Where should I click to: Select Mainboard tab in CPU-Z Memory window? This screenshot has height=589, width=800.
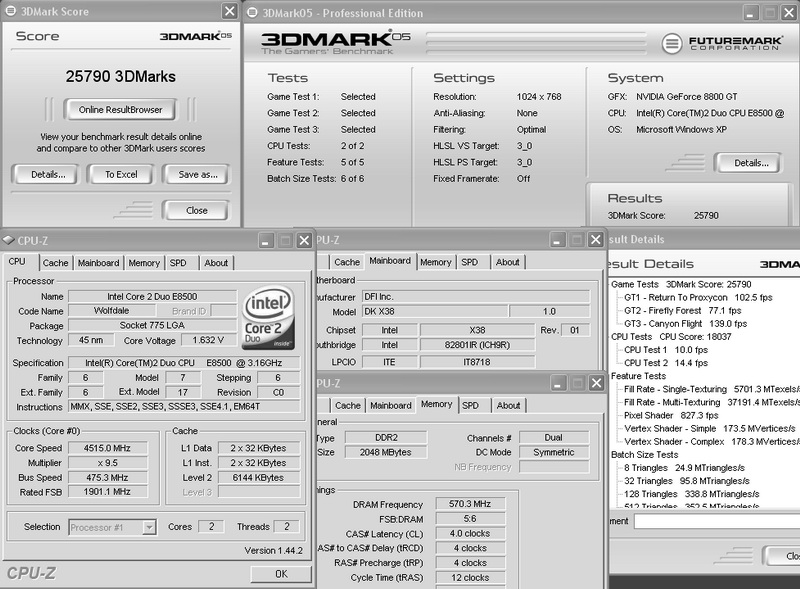click(390, 405)
